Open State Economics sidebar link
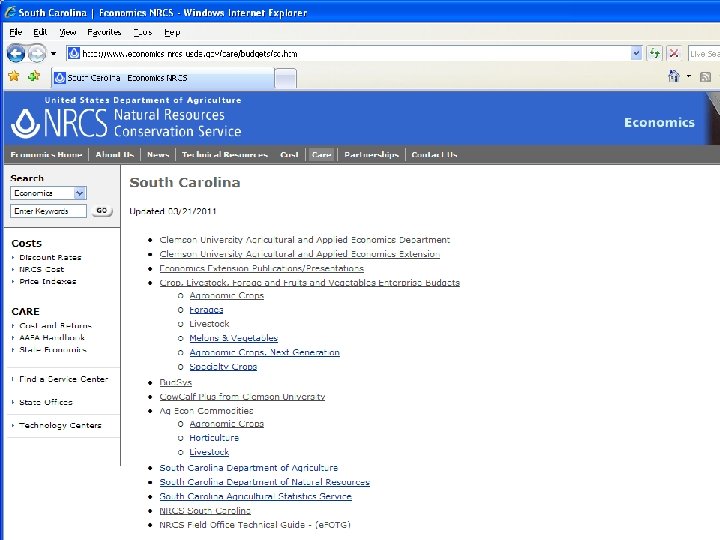720x540 pixels. pos(53,350)
